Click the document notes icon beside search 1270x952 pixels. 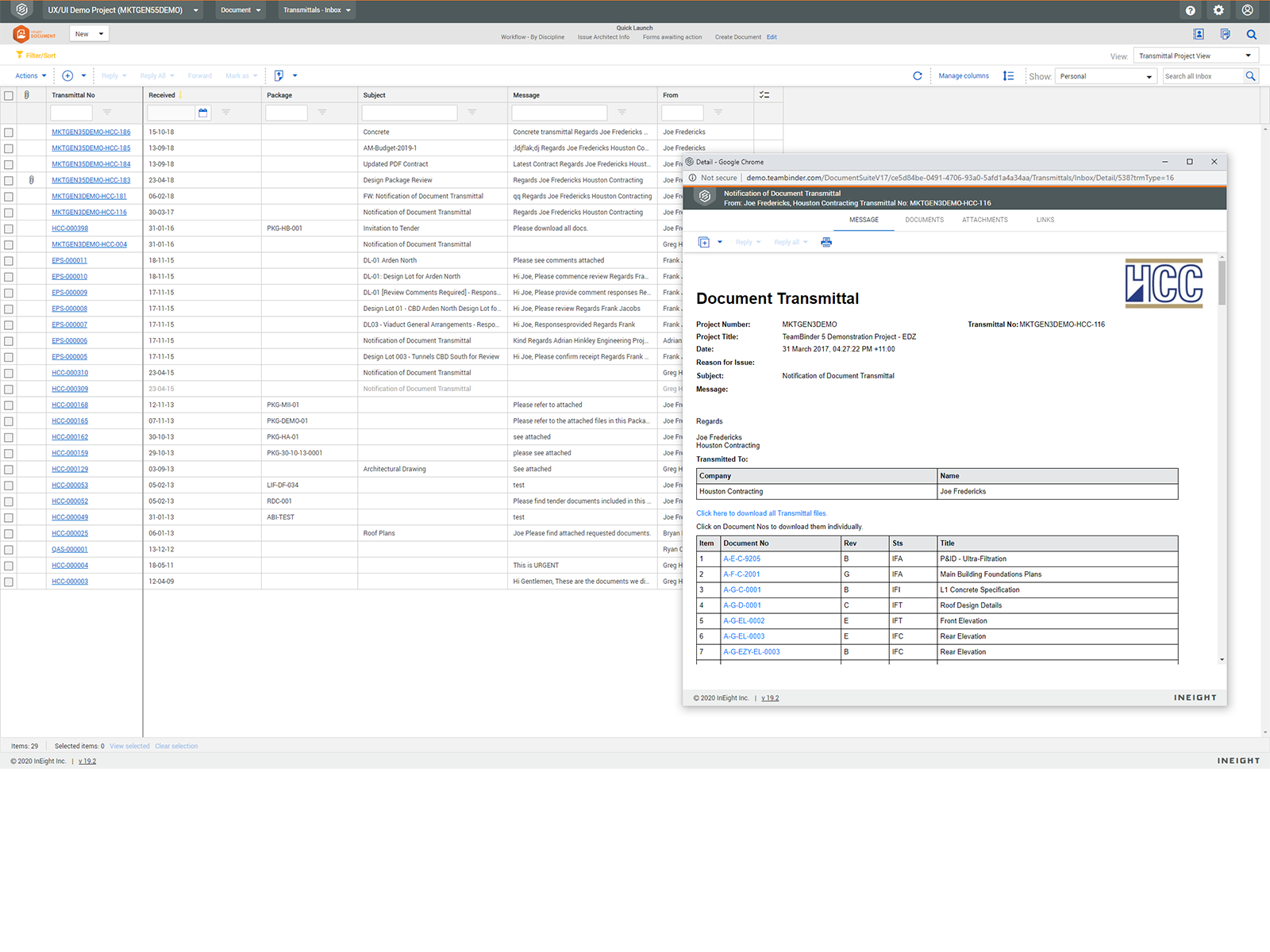tap(1225, 34)
